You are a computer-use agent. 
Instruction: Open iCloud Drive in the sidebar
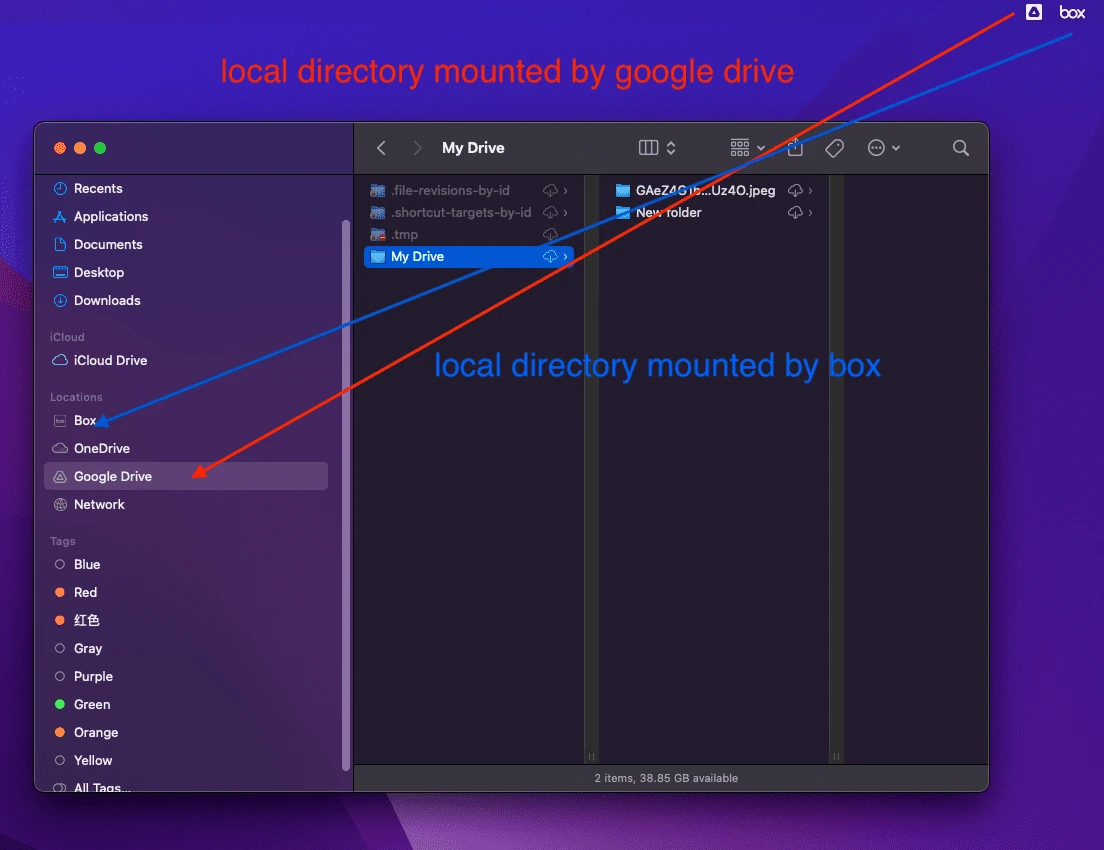[187, 361]
